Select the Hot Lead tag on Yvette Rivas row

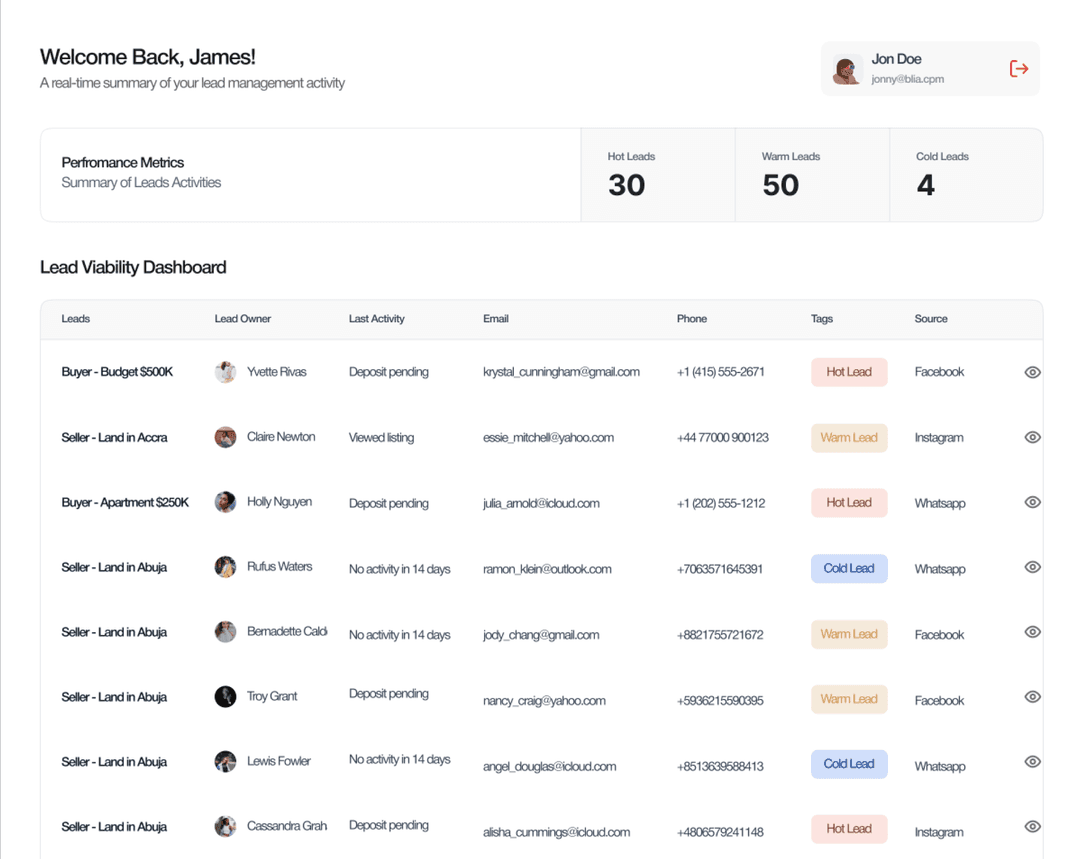point(848,371)
